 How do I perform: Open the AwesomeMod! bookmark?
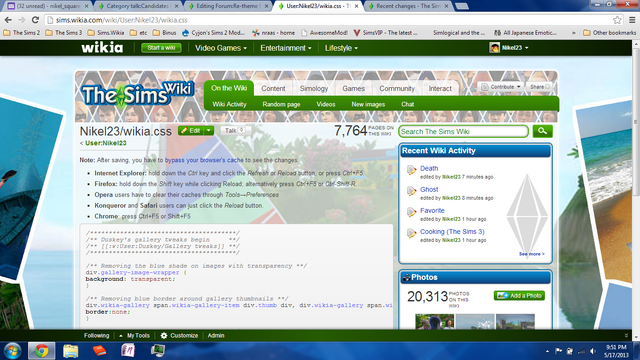[x=324, y=33]
